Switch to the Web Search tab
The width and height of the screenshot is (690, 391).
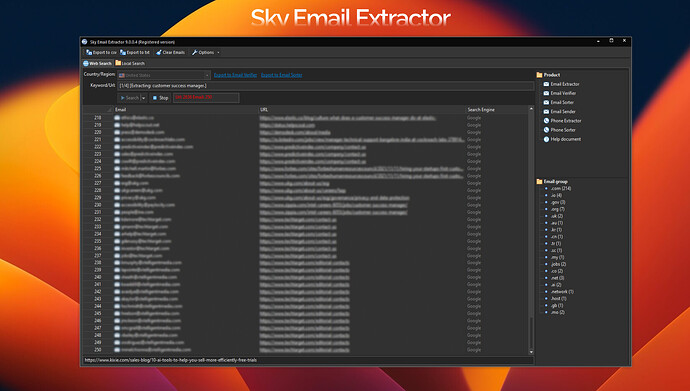tap(98, 63)
